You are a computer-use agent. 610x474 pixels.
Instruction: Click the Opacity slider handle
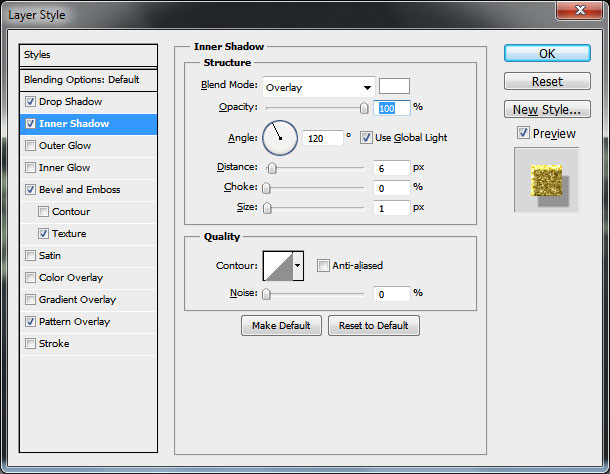tap(364, 108)
